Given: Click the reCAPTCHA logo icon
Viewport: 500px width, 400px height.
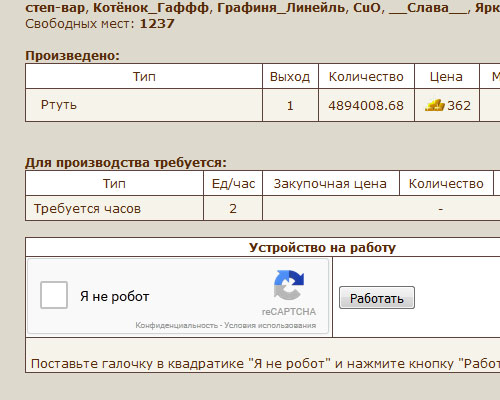Looking at the screenshot, I should 289,285.
